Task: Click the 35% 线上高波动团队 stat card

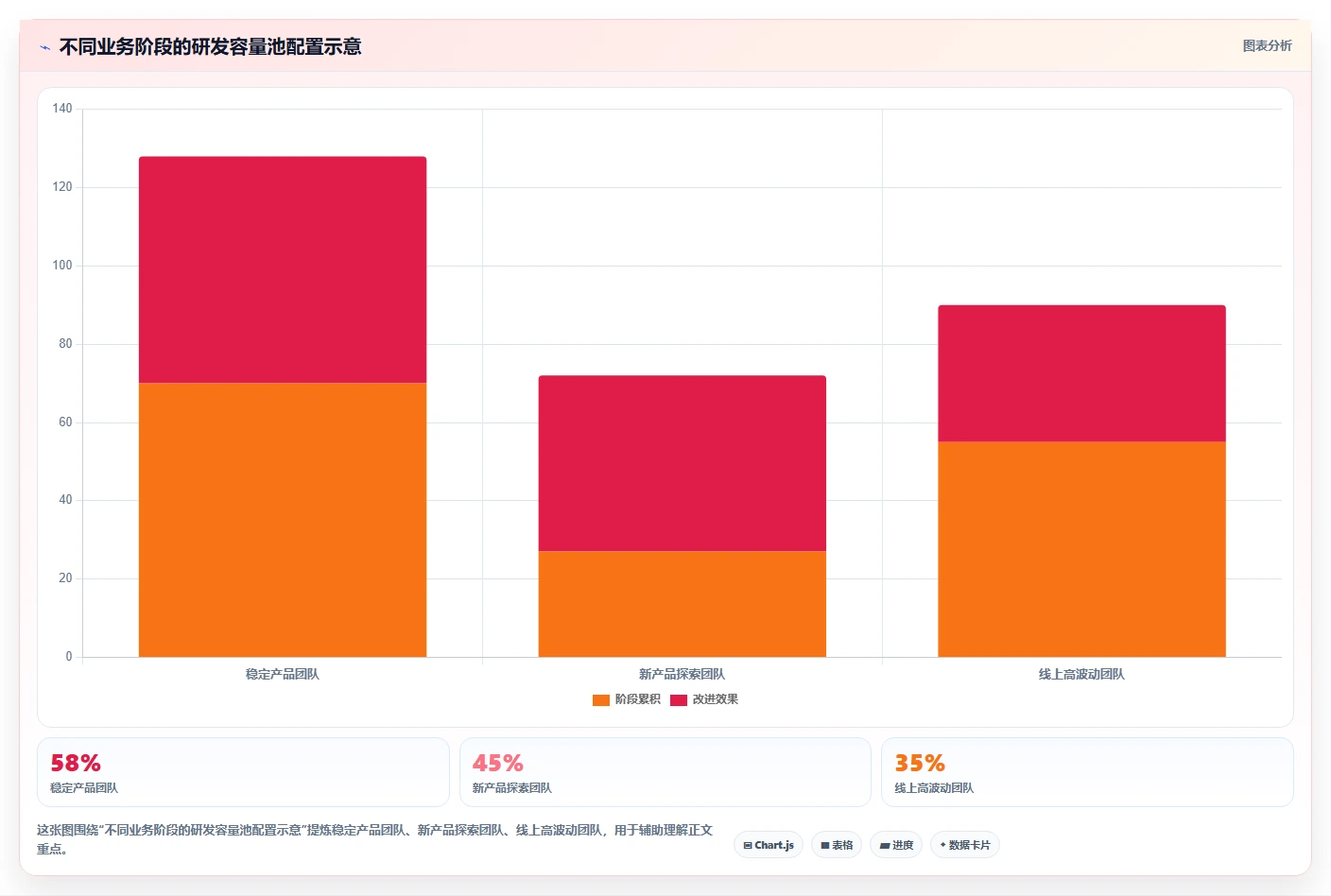Action: point(1087,772)
